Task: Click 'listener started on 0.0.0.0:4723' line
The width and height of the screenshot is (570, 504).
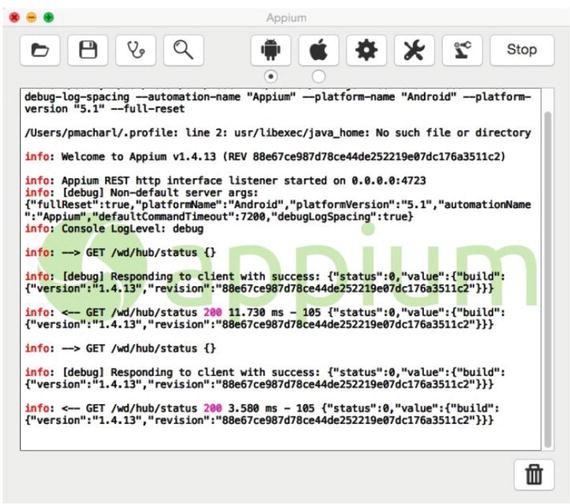Action: 225,181
